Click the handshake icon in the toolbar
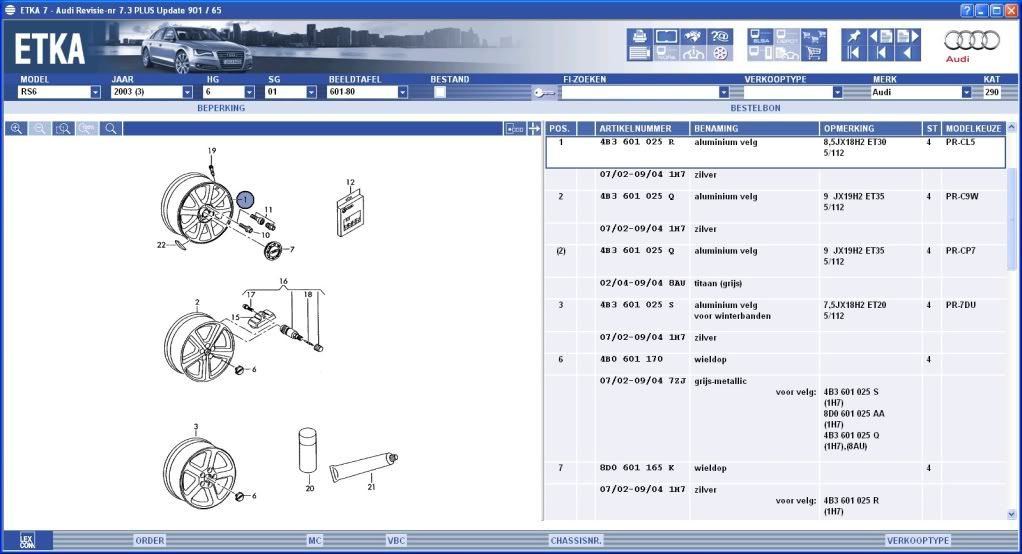Screen dimensions: 1022x554 pyautogui.click(x=692, y=36)
